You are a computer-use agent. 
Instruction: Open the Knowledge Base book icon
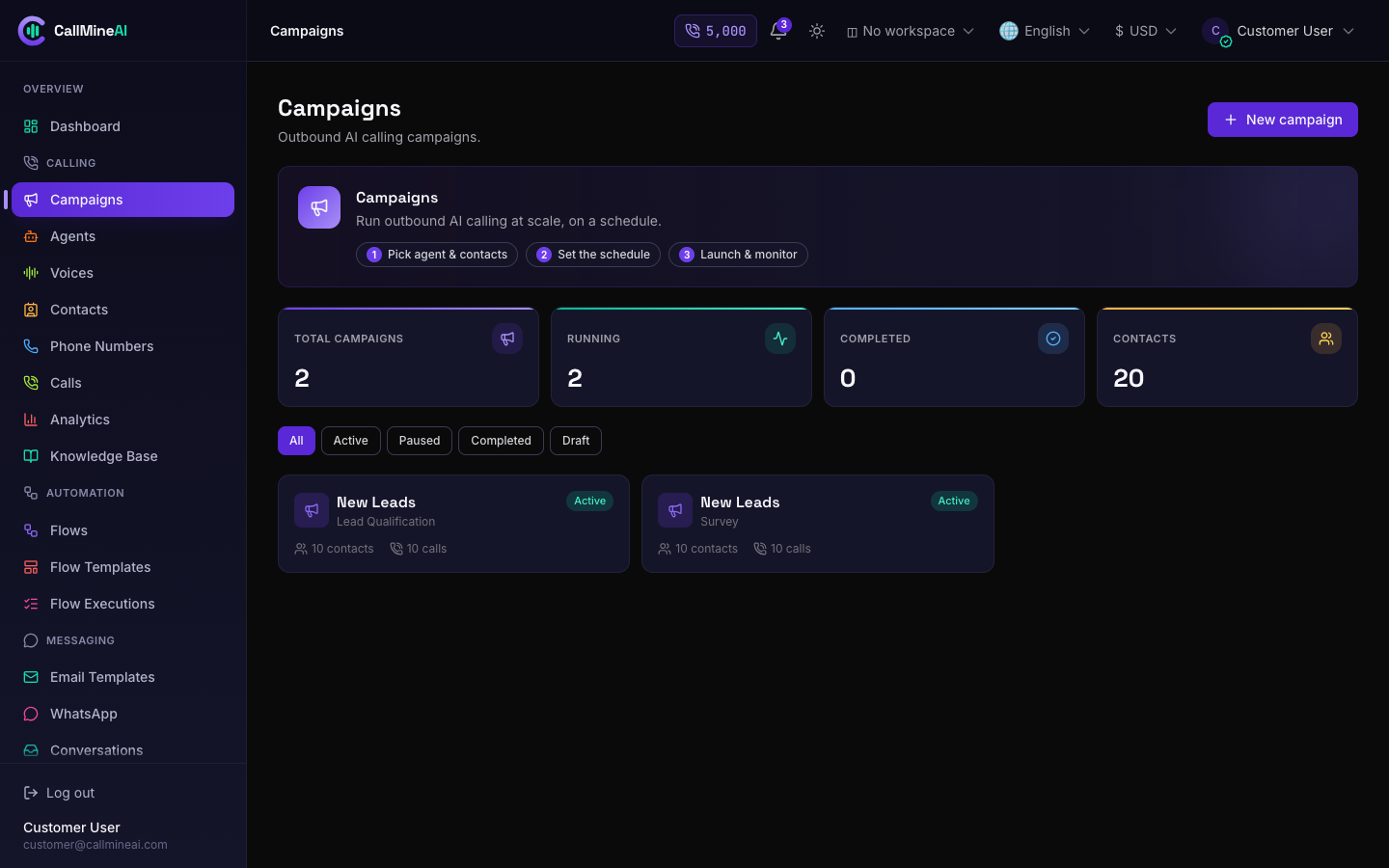(x=31, y=456)
